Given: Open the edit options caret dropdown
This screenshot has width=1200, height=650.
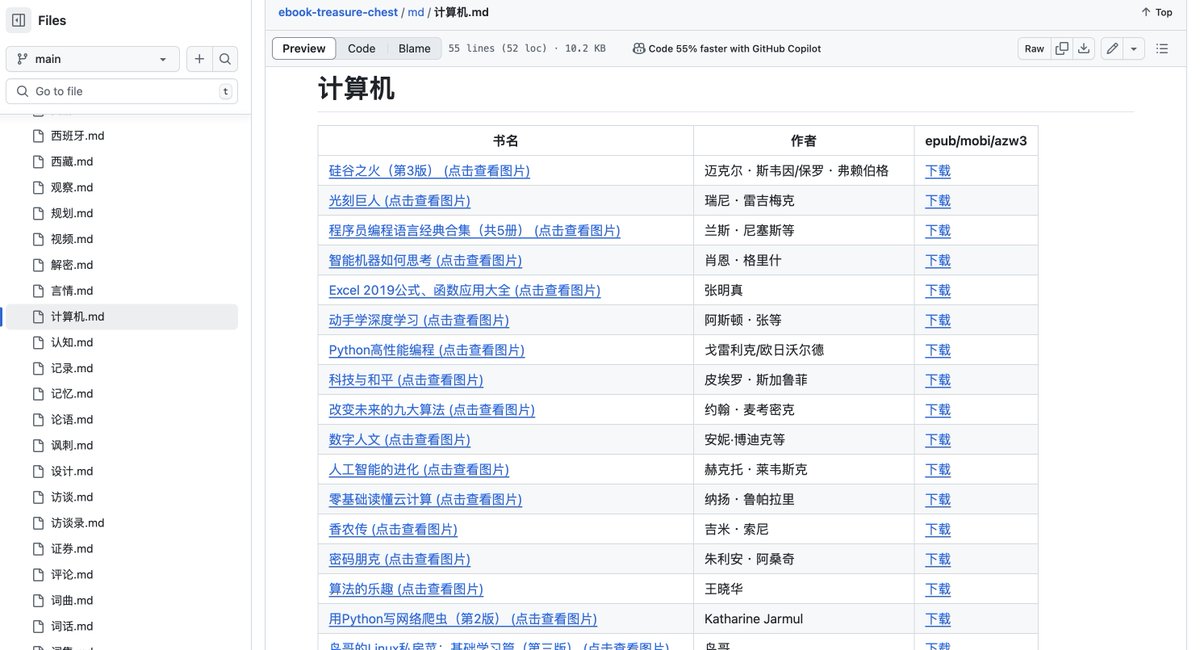Looking at the screenshot, I should point(1134,47).
